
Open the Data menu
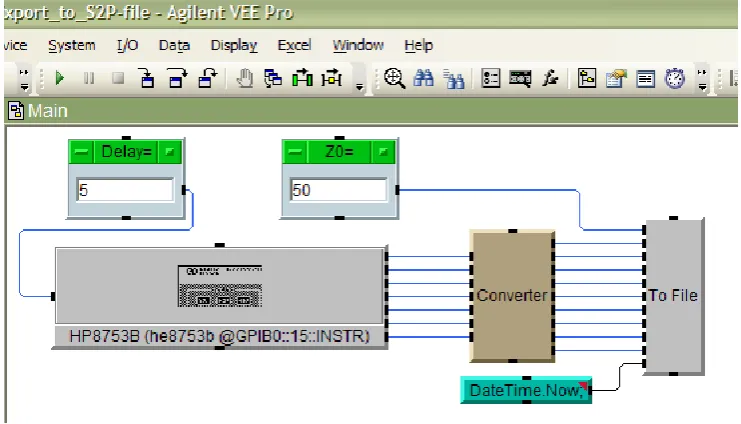(174, 45)
